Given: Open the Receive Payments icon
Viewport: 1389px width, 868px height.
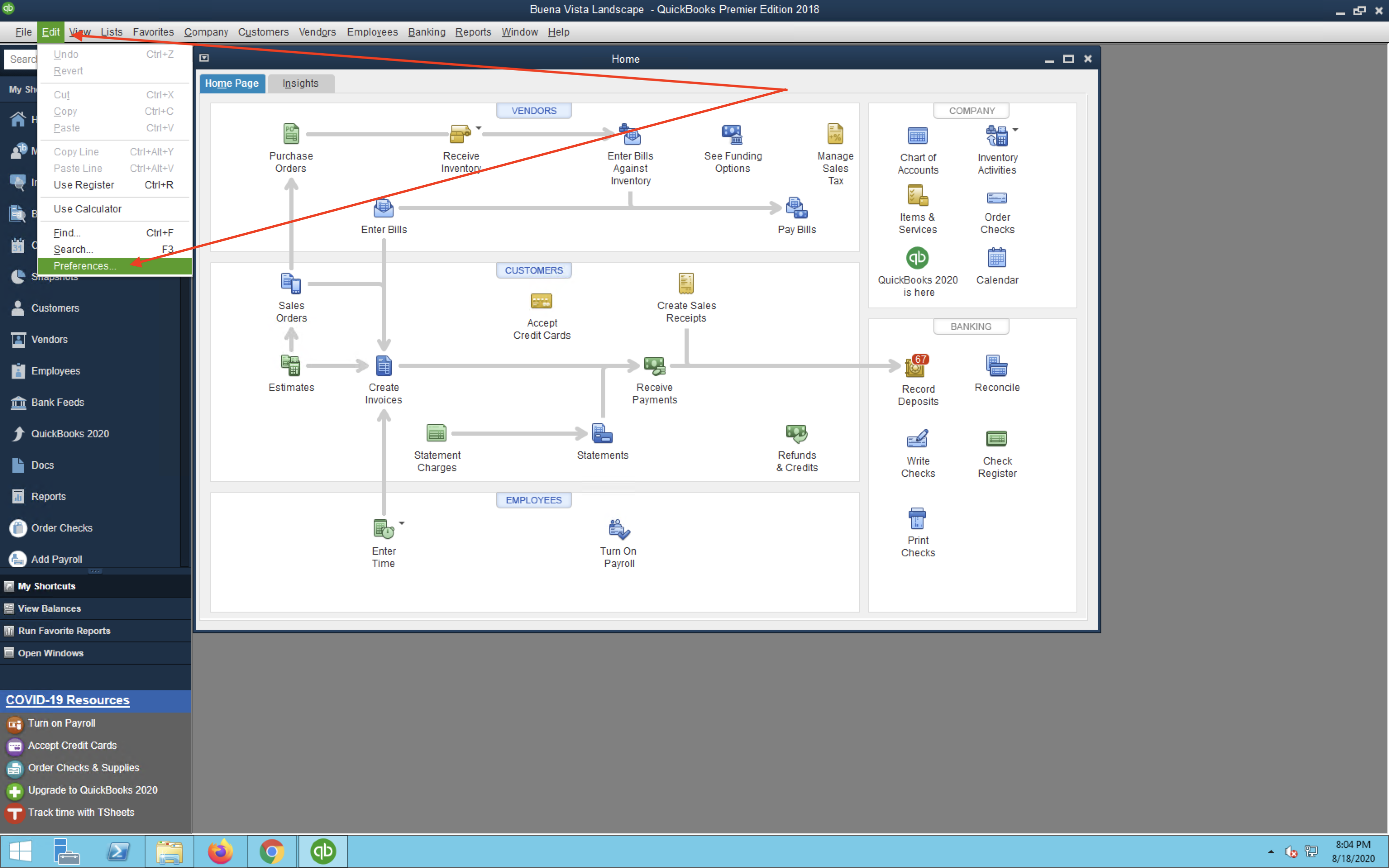Looking at the screenshot, I should coord(654,366).
